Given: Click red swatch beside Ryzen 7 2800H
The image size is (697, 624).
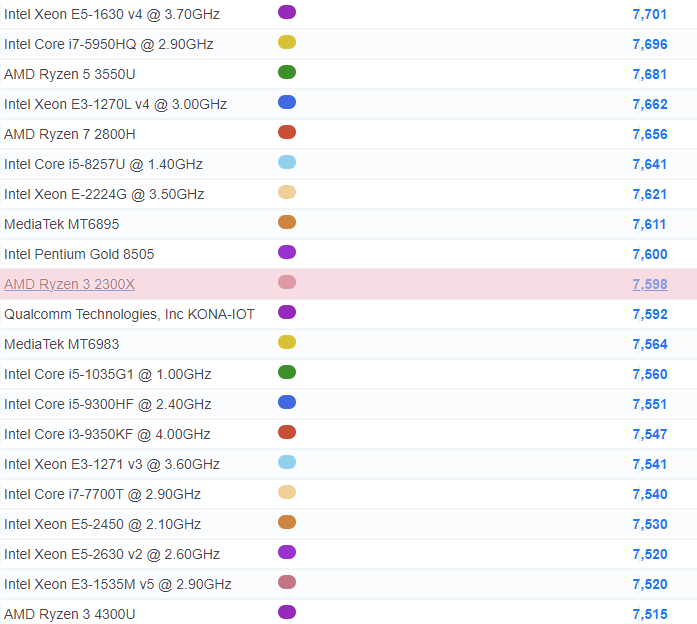Looking at the screenshot, I should [287, 132].
